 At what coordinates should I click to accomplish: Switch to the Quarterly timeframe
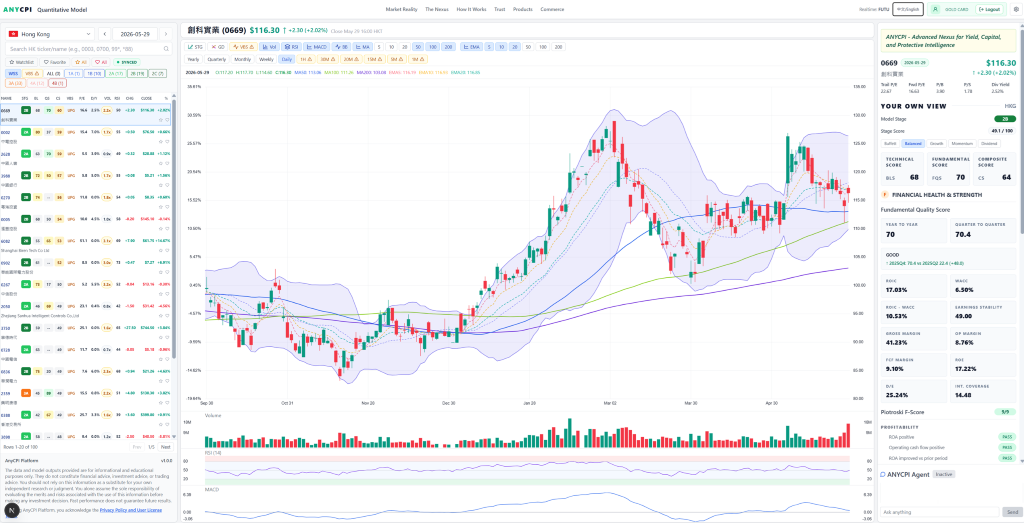pyautogui.click(x=217, y=59)
